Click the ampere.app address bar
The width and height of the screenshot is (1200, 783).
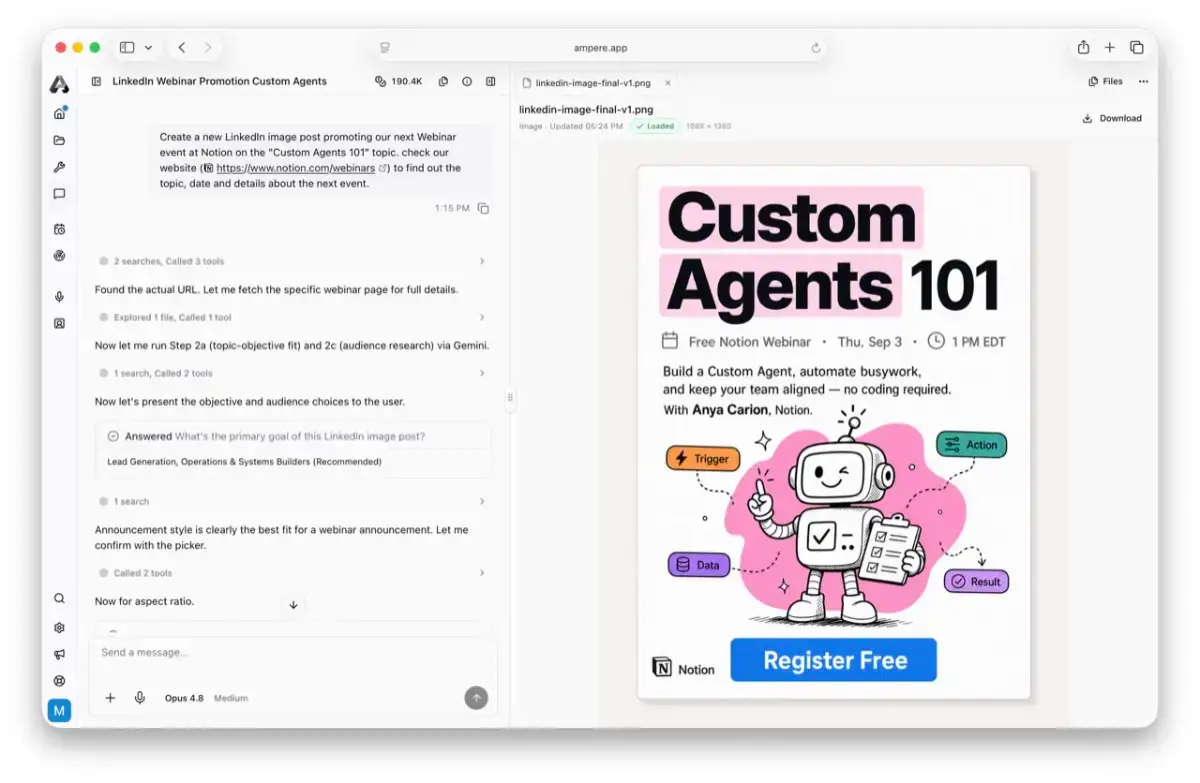(x=601, y=48)
